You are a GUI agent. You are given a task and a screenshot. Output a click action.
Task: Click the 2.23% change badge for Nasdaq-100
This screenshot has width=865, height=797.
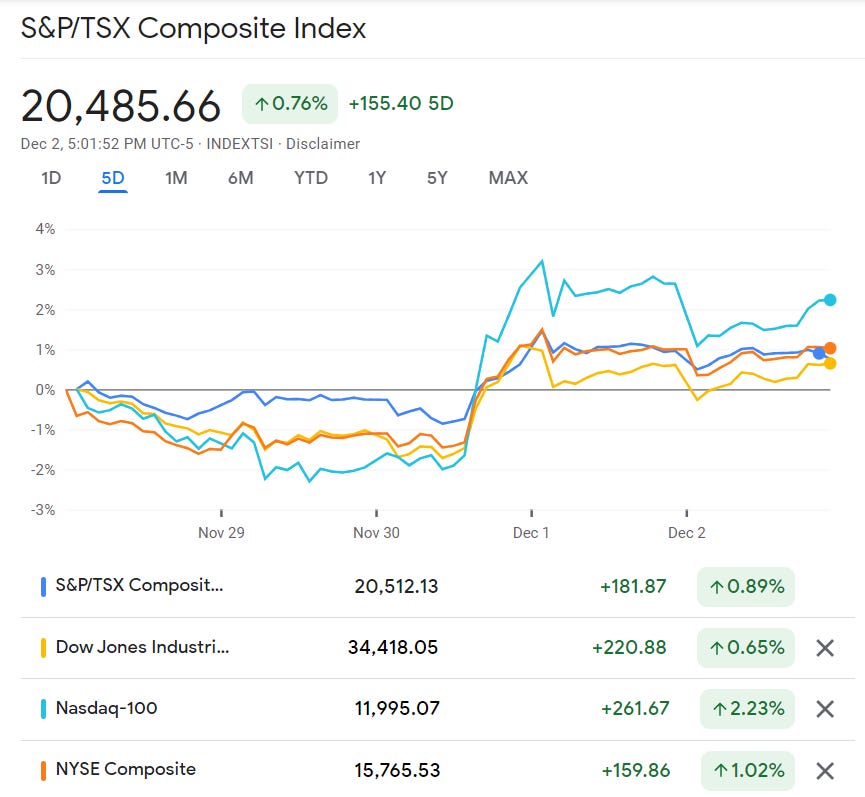747,709
